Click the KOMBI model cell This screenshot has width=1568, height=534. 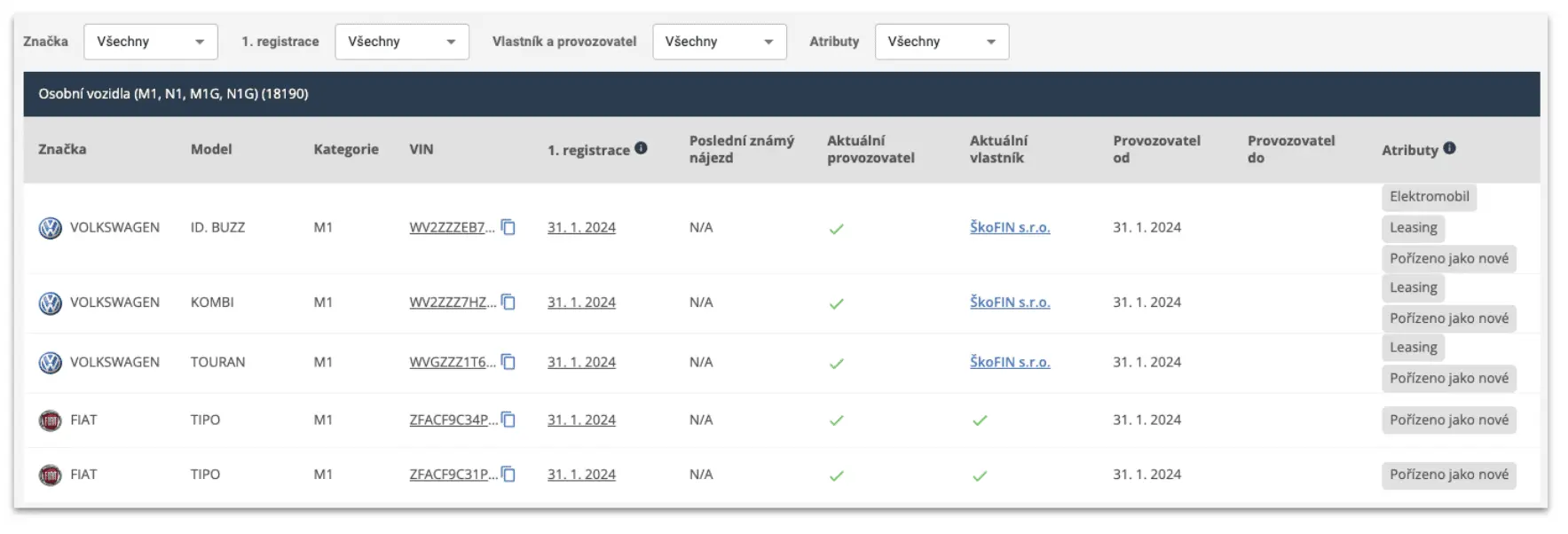point(212,302)
